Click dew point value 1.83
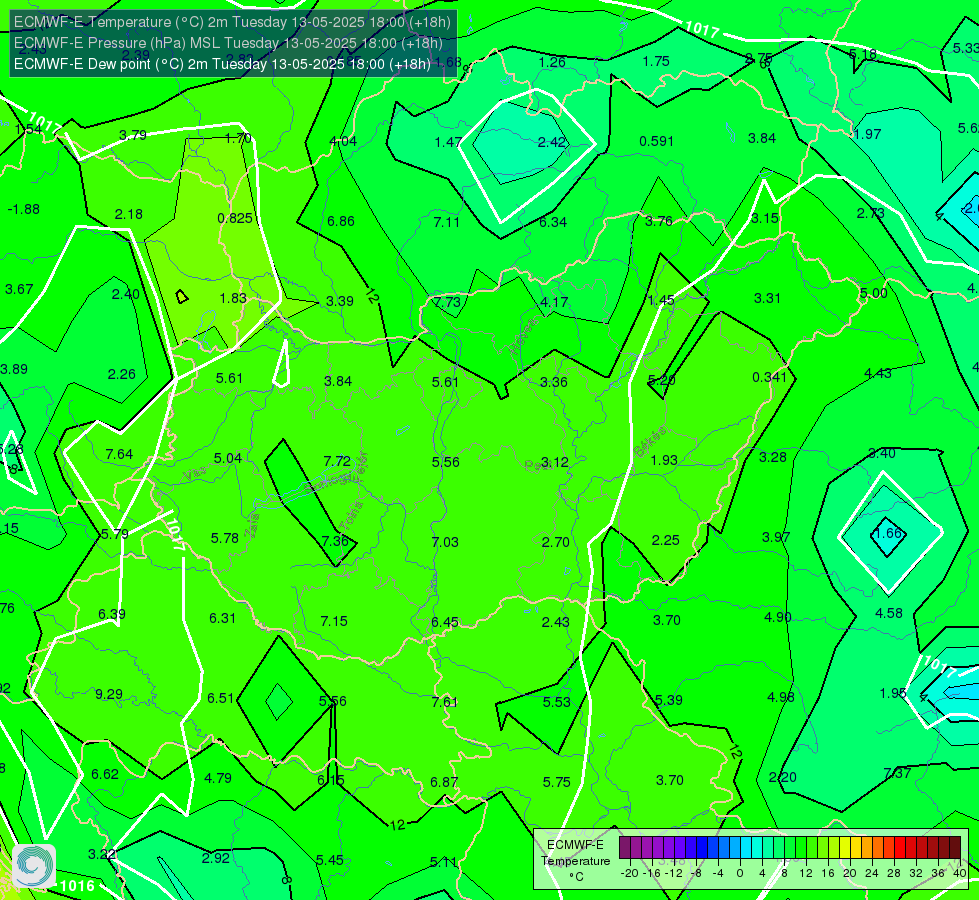979x900 pixels. click(233, 299)
